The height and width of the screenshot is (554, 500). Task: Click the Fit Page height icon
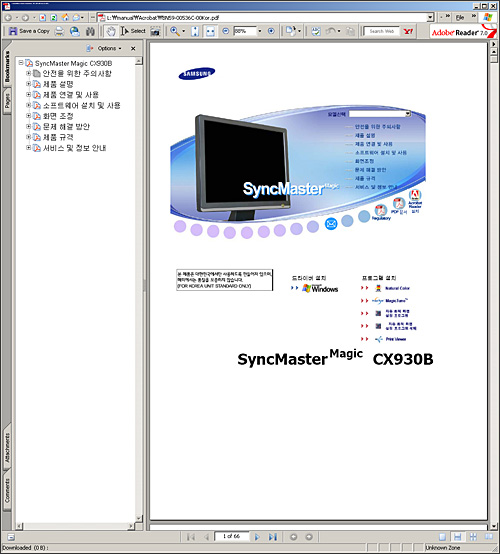coord(195,31)
